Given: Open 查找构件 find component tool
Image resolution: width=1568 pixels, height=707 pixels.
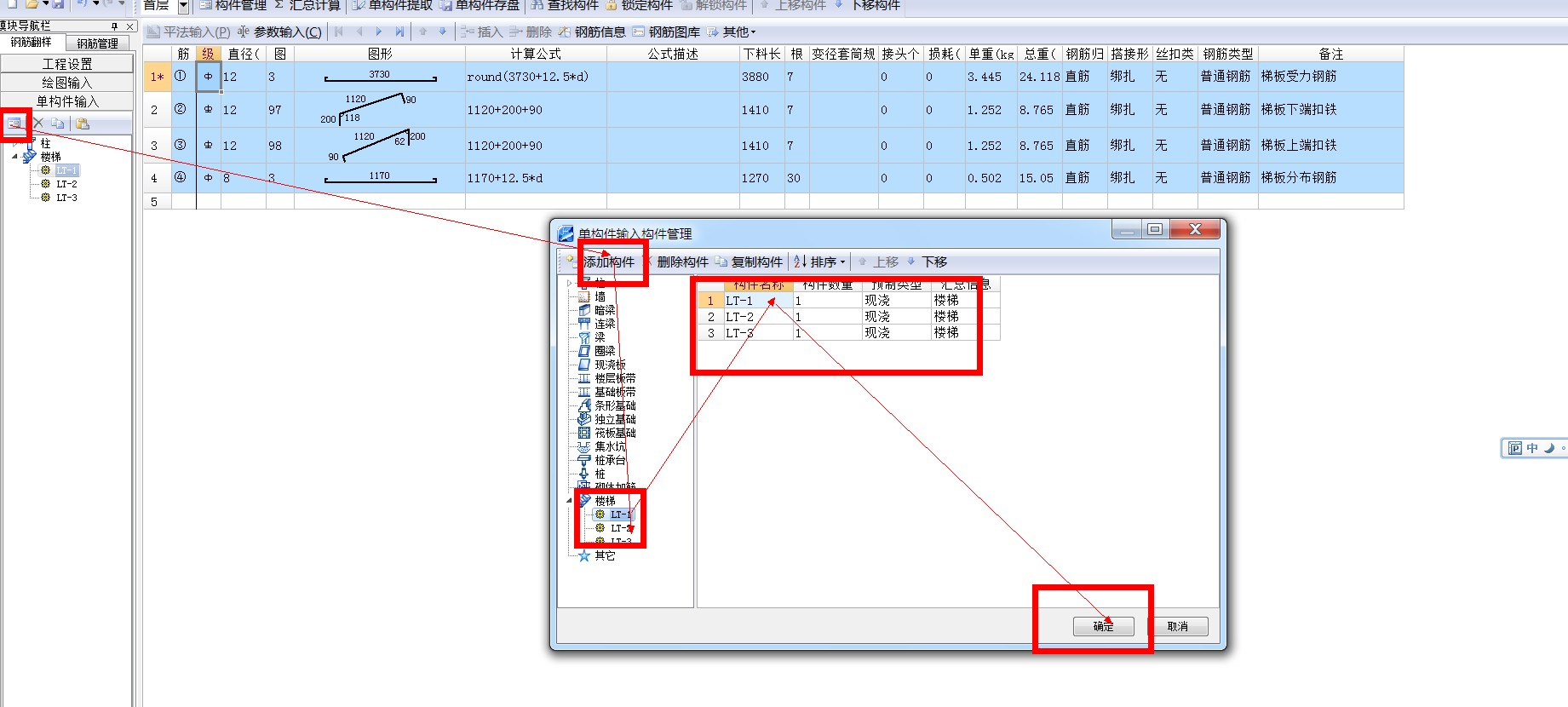Looking at the screenshot, I should click(565, 5).
